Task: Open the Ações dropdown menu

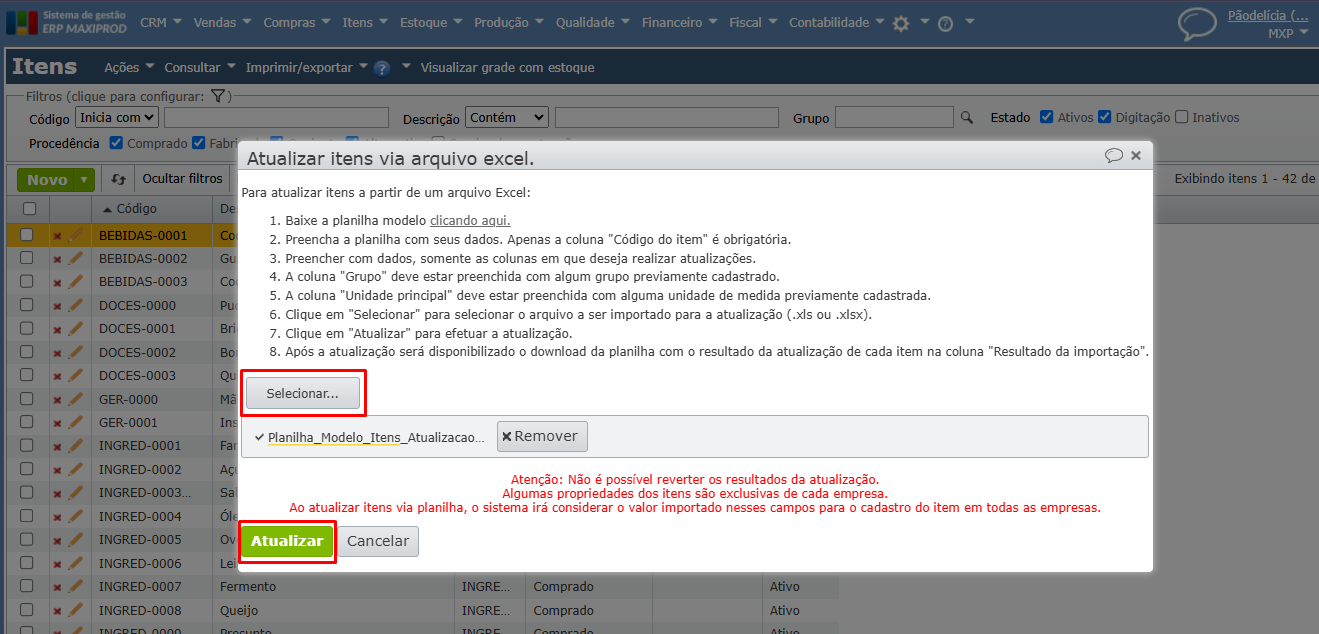Action: click(x=129, y=68)
